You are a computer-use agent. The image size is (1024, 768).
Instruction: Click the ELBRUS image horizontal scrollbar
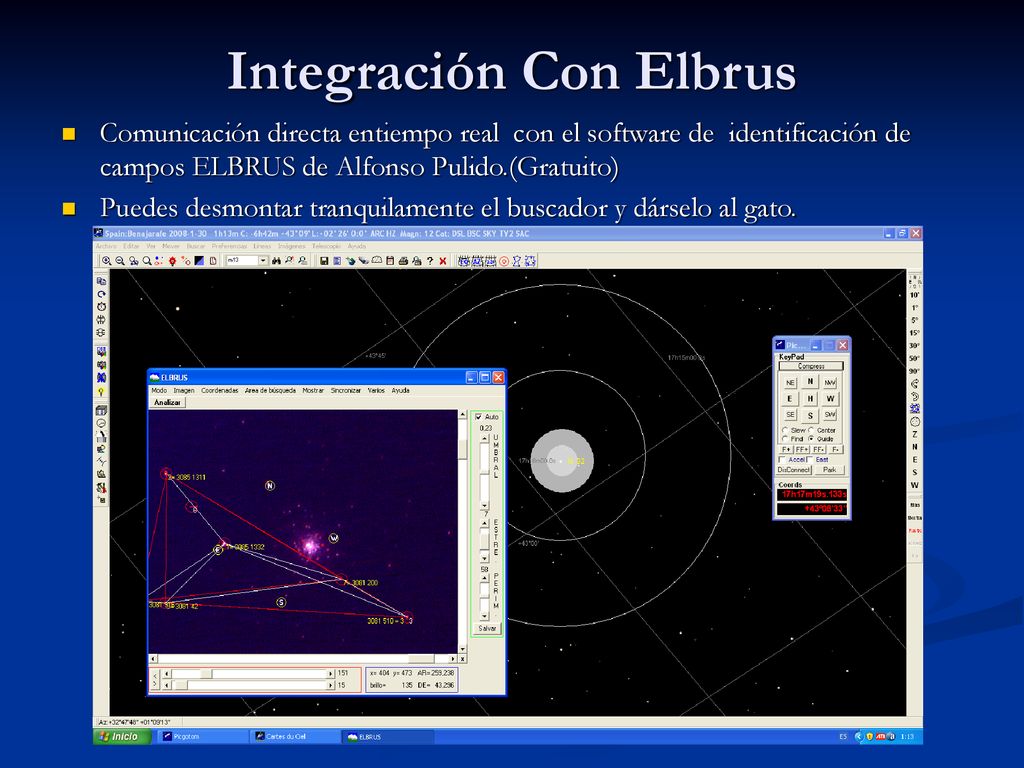point(303,658)
